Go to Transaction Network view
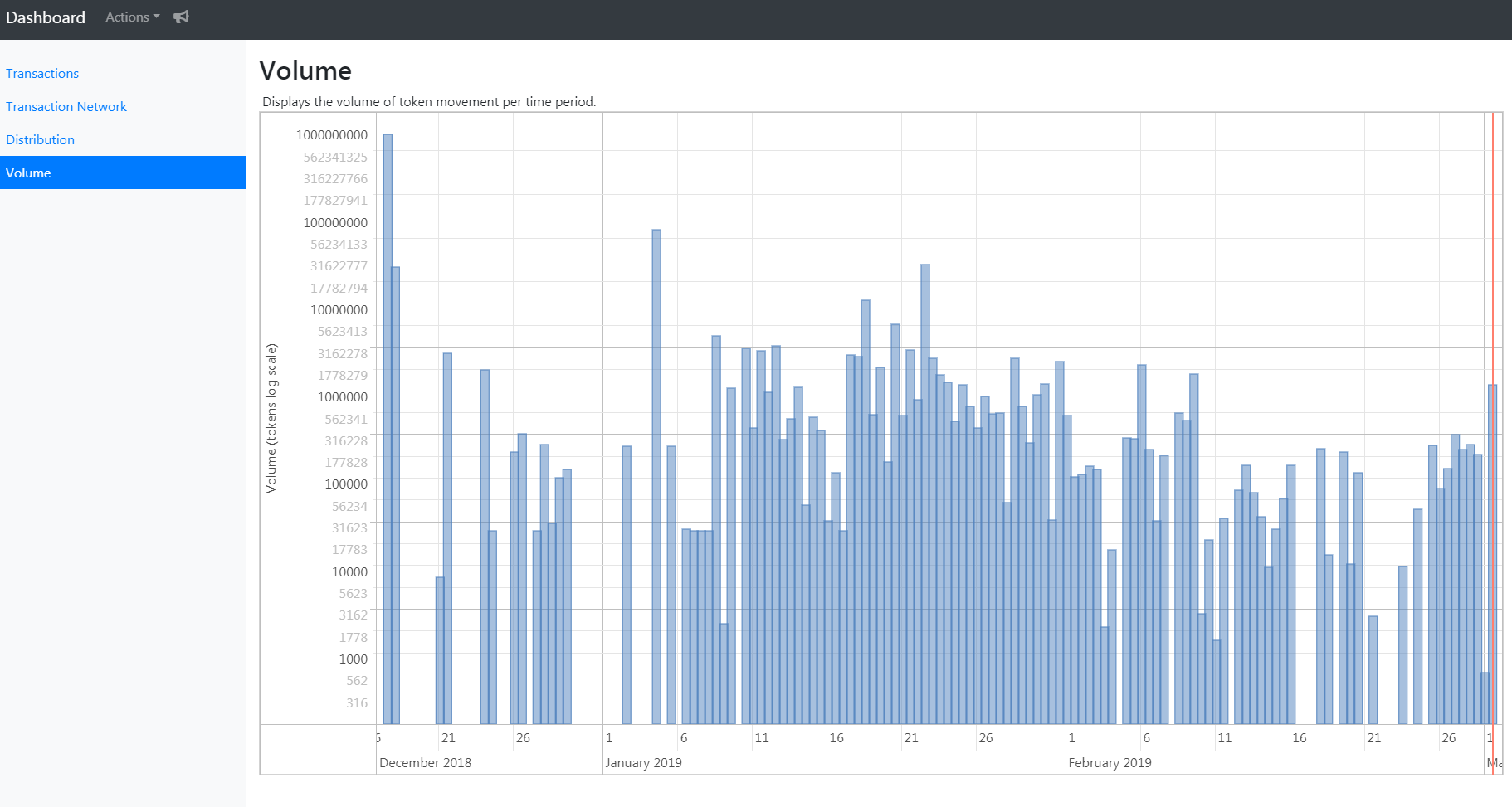This screenshot has height=807, width=1512. [66, 106]
